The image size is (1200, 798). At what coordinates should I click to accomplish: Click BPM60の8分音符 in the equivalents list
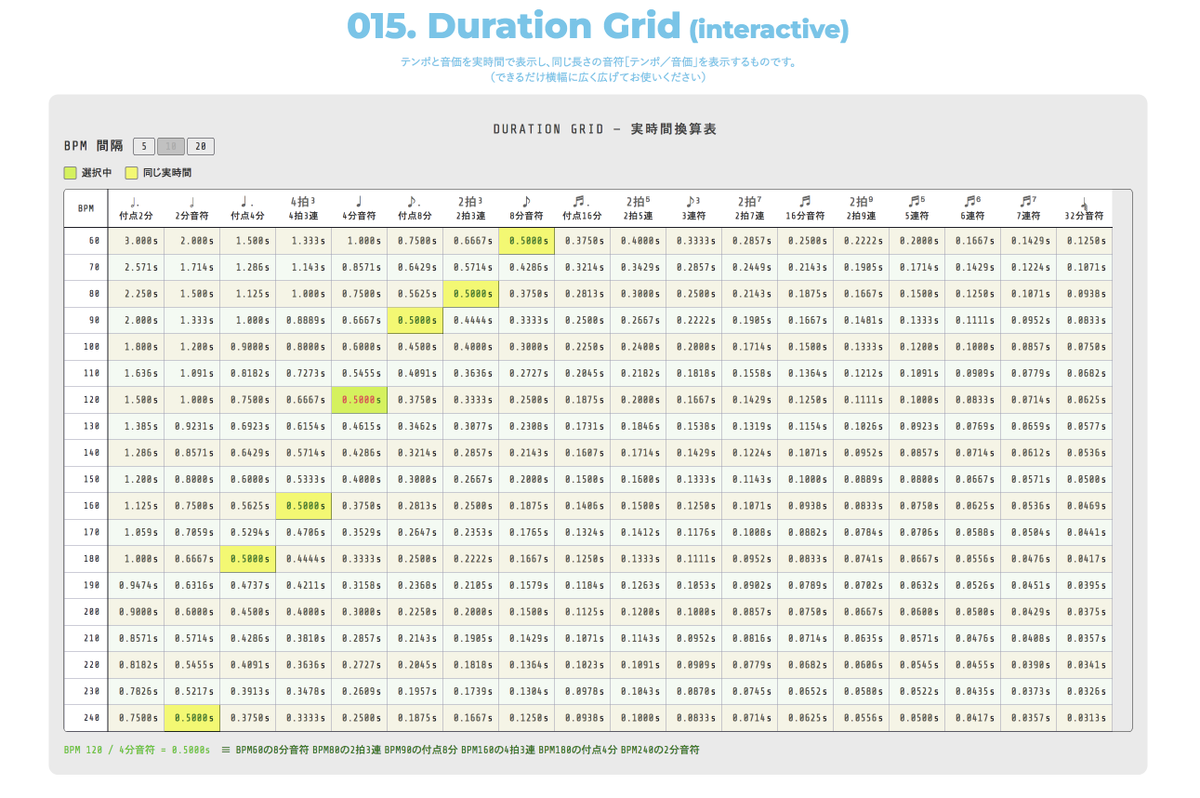[272, 749]
